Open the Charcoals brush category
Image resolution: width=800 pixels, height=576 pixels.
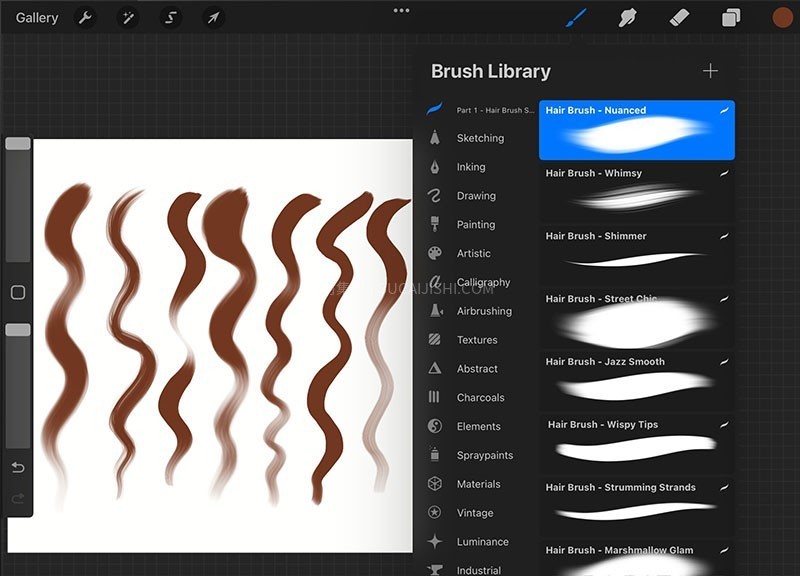481,397
